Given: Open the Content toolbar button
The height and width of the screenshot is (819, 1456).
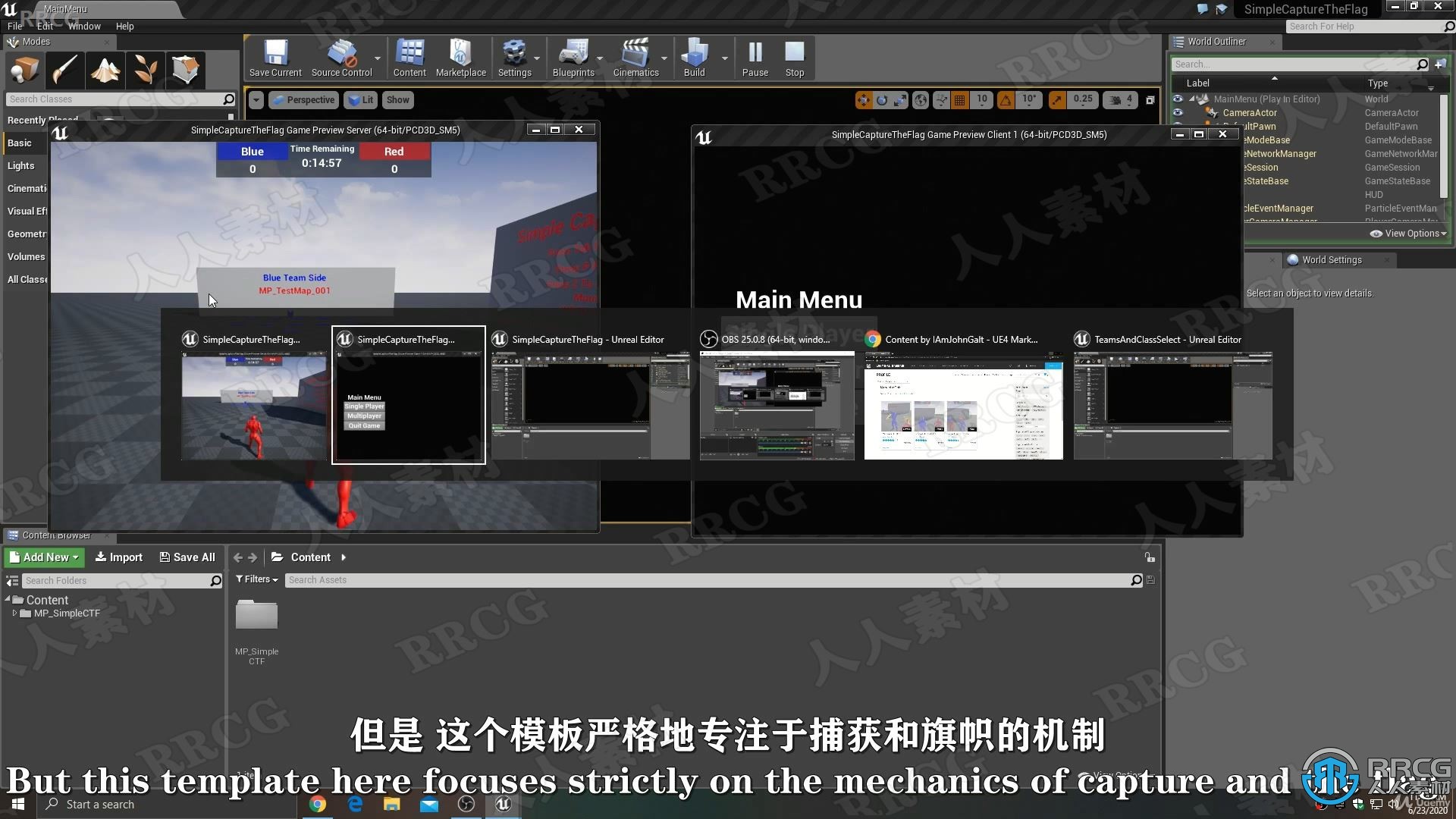Looking at the screenshot, I should 409,58.
